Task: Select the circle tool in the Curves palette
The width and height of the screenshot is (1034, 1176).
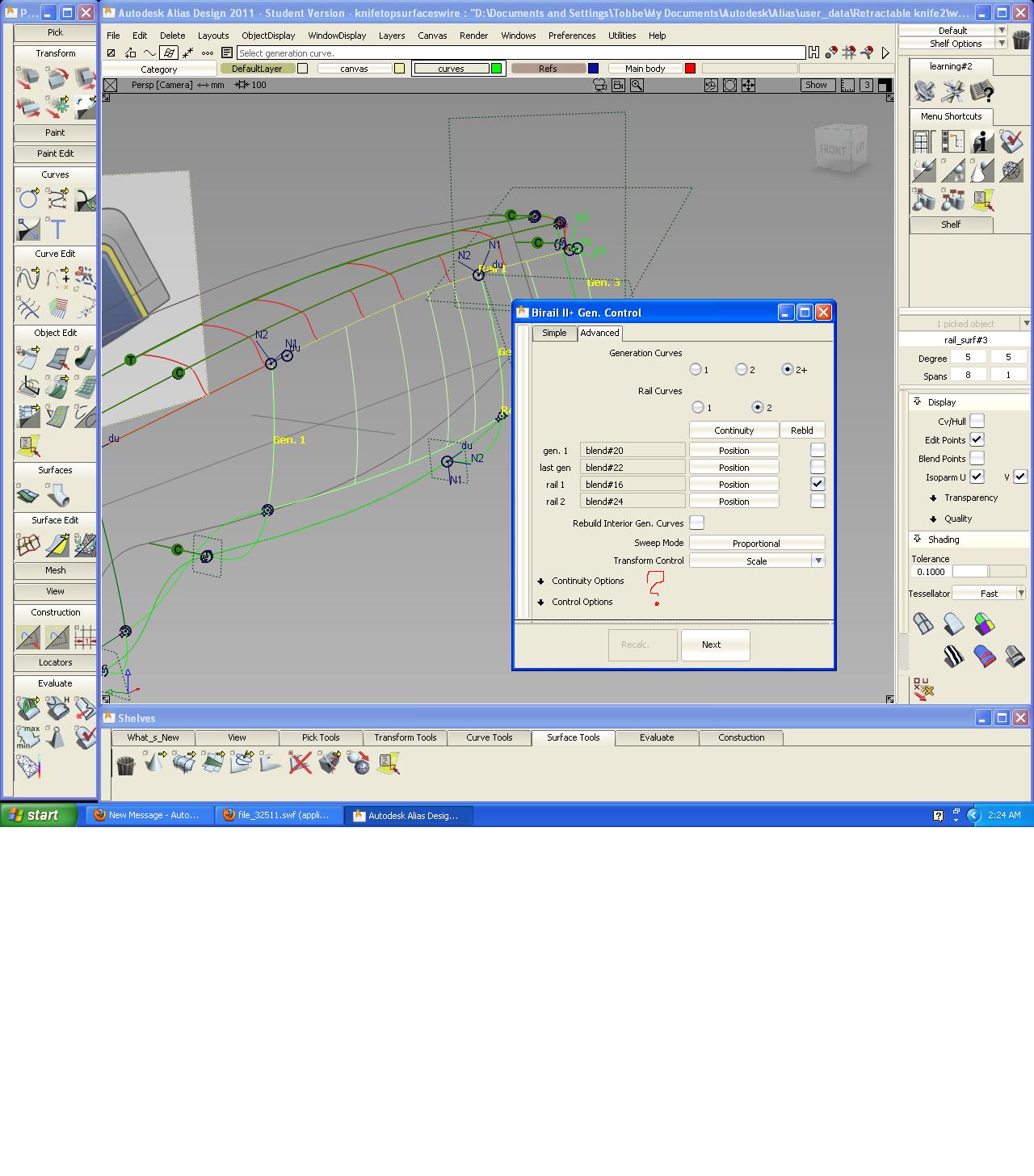Action: 30,199
